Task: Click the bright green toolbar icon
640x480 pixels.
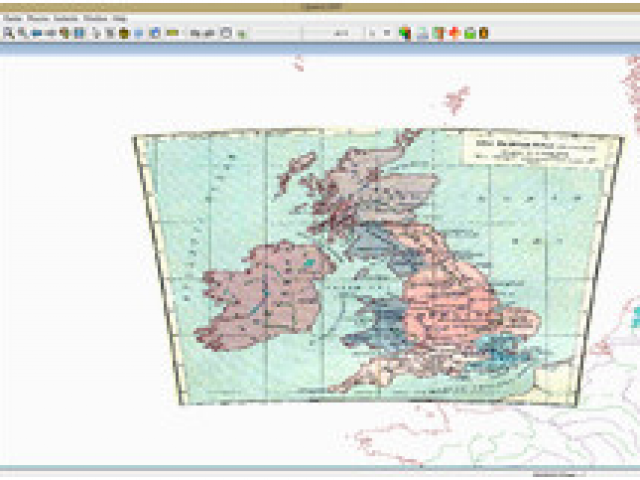Action: point(470,33)
